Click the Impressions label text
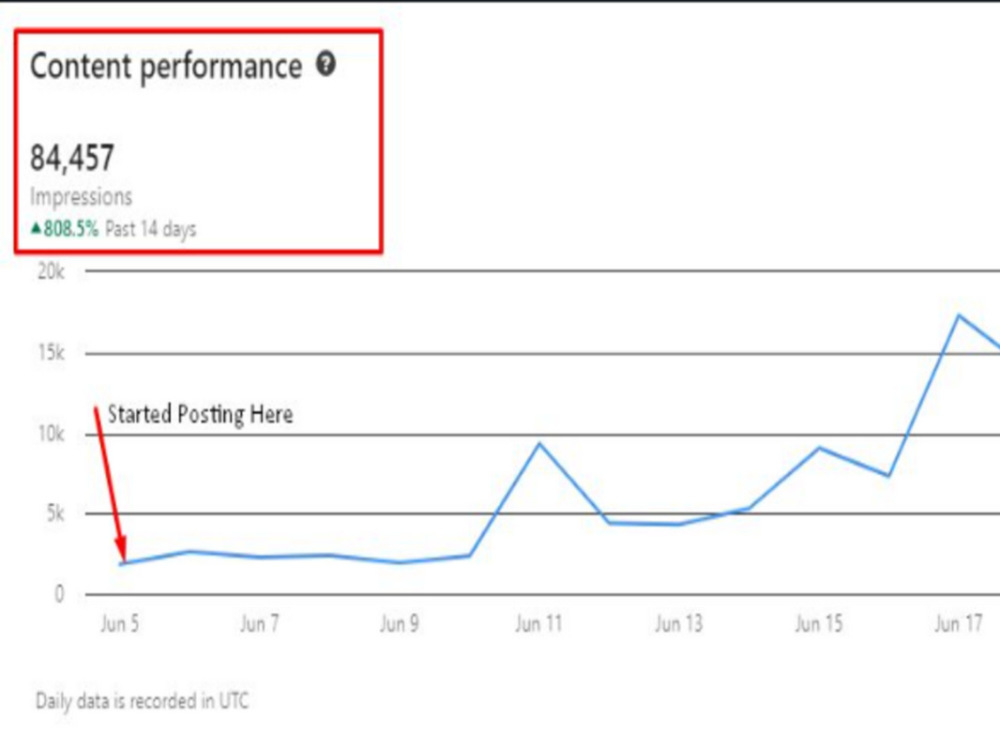Image resolution: width=1000 pixels, height=750 pixels. pos(81,197)
